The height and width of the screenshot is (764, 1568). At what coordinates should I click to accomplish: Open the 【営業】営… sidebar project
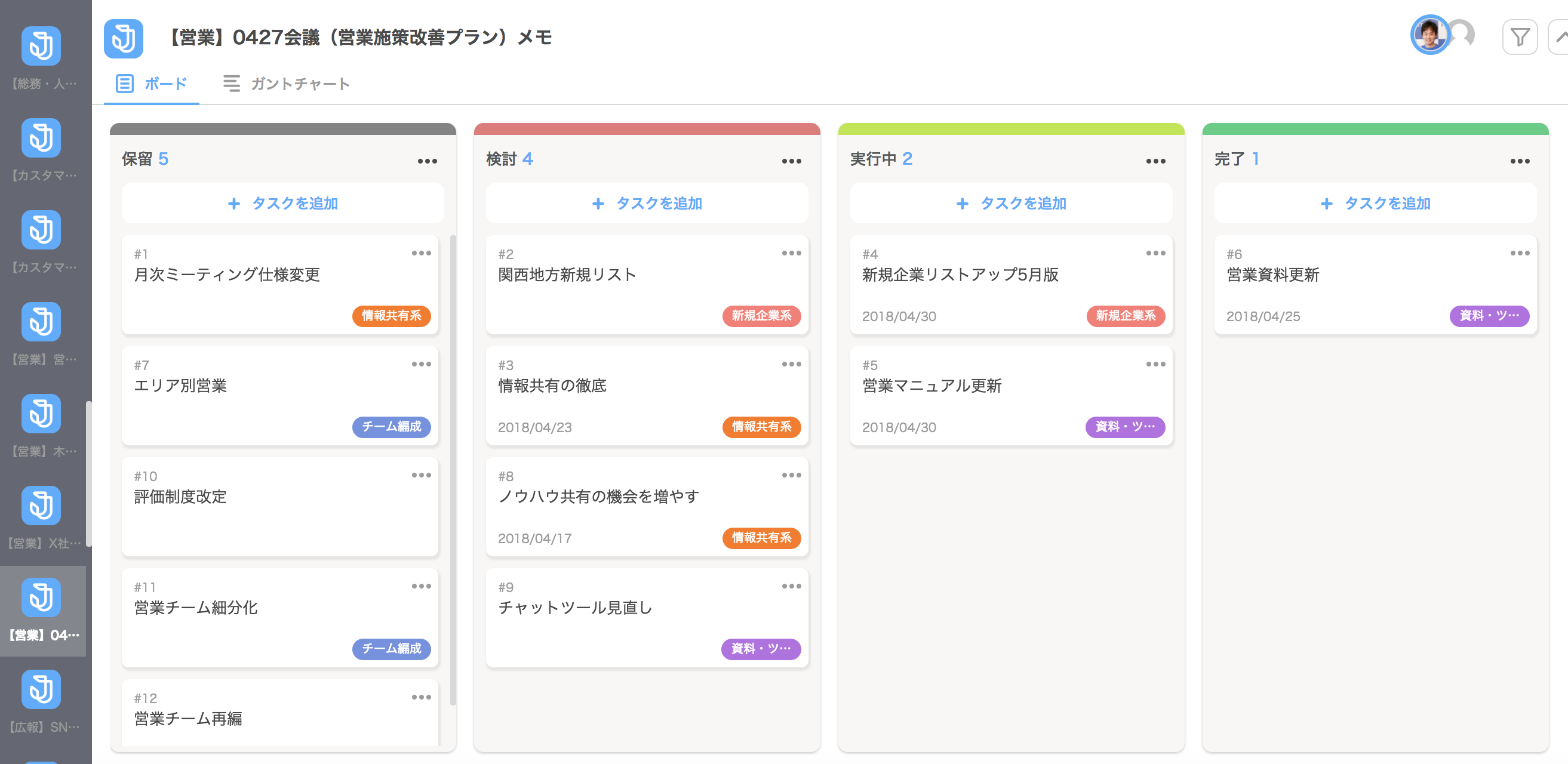click(x=41, y=335)
